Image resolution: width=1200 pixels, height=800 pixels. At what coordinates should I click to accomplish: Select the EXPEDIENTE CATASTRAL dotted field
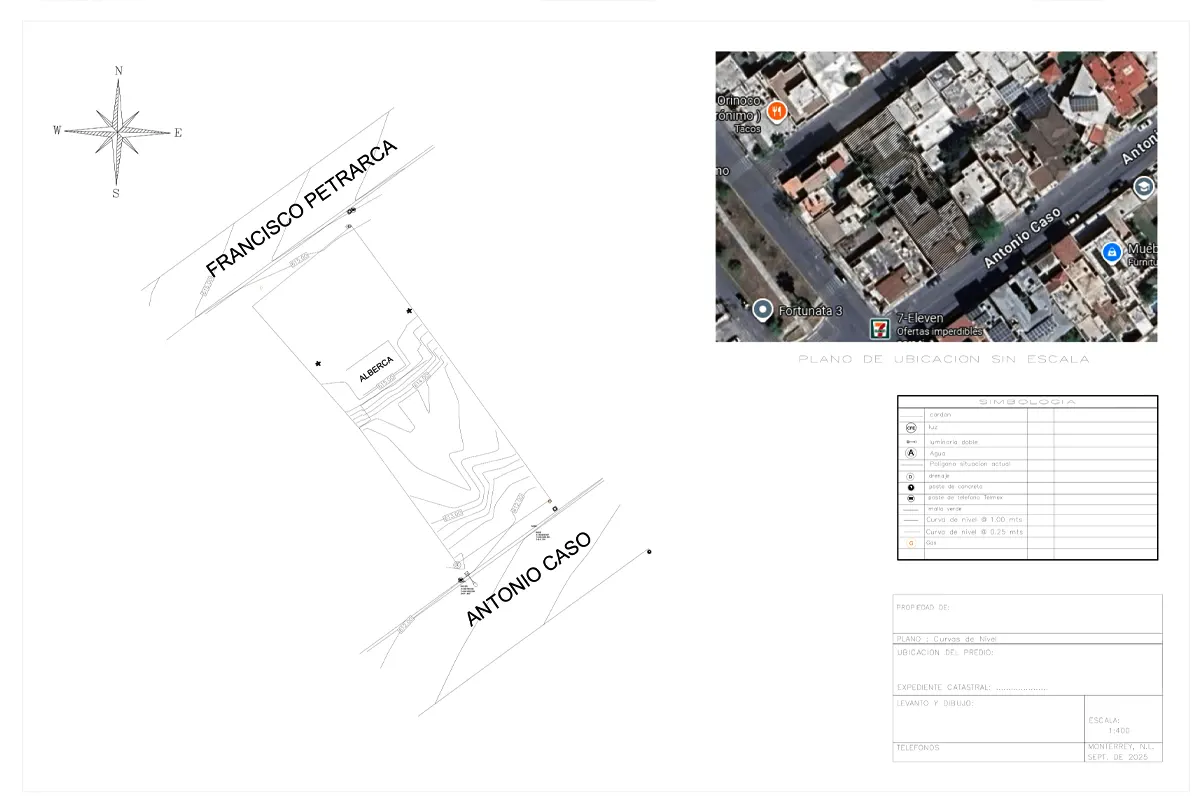click(x=1020, y=688)
